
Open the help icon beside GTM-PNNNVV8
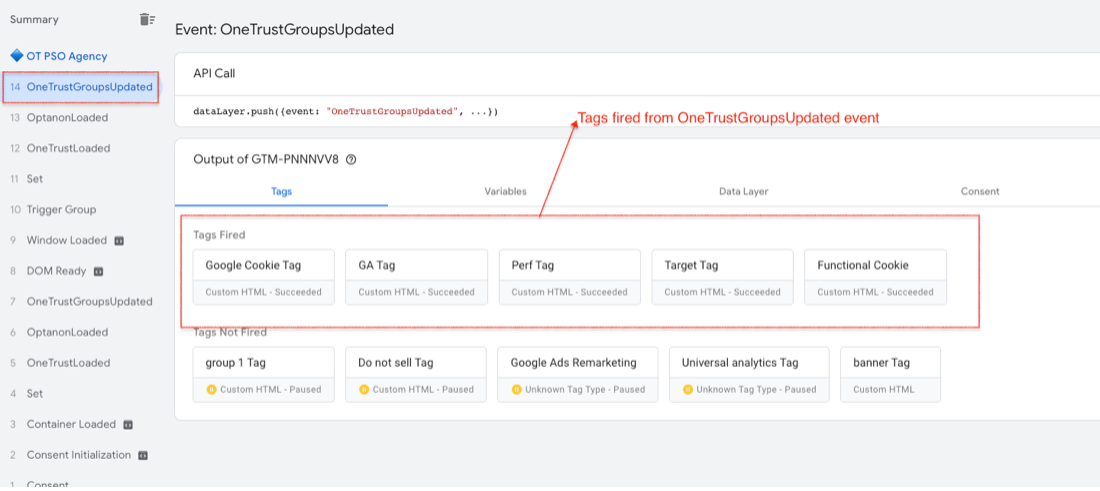click(351, 159)
